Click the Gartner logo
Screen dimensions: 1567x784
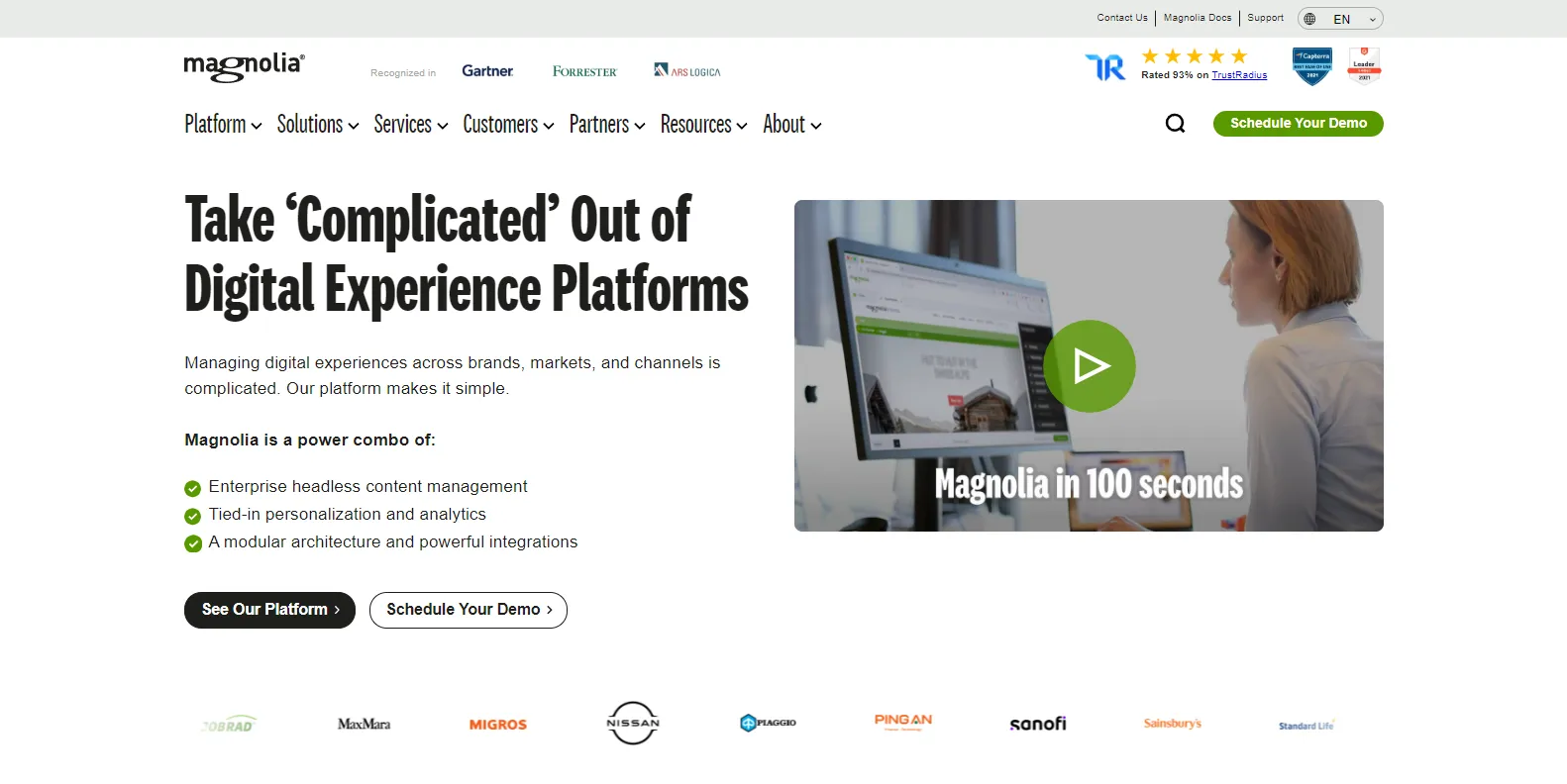point(487,71)
